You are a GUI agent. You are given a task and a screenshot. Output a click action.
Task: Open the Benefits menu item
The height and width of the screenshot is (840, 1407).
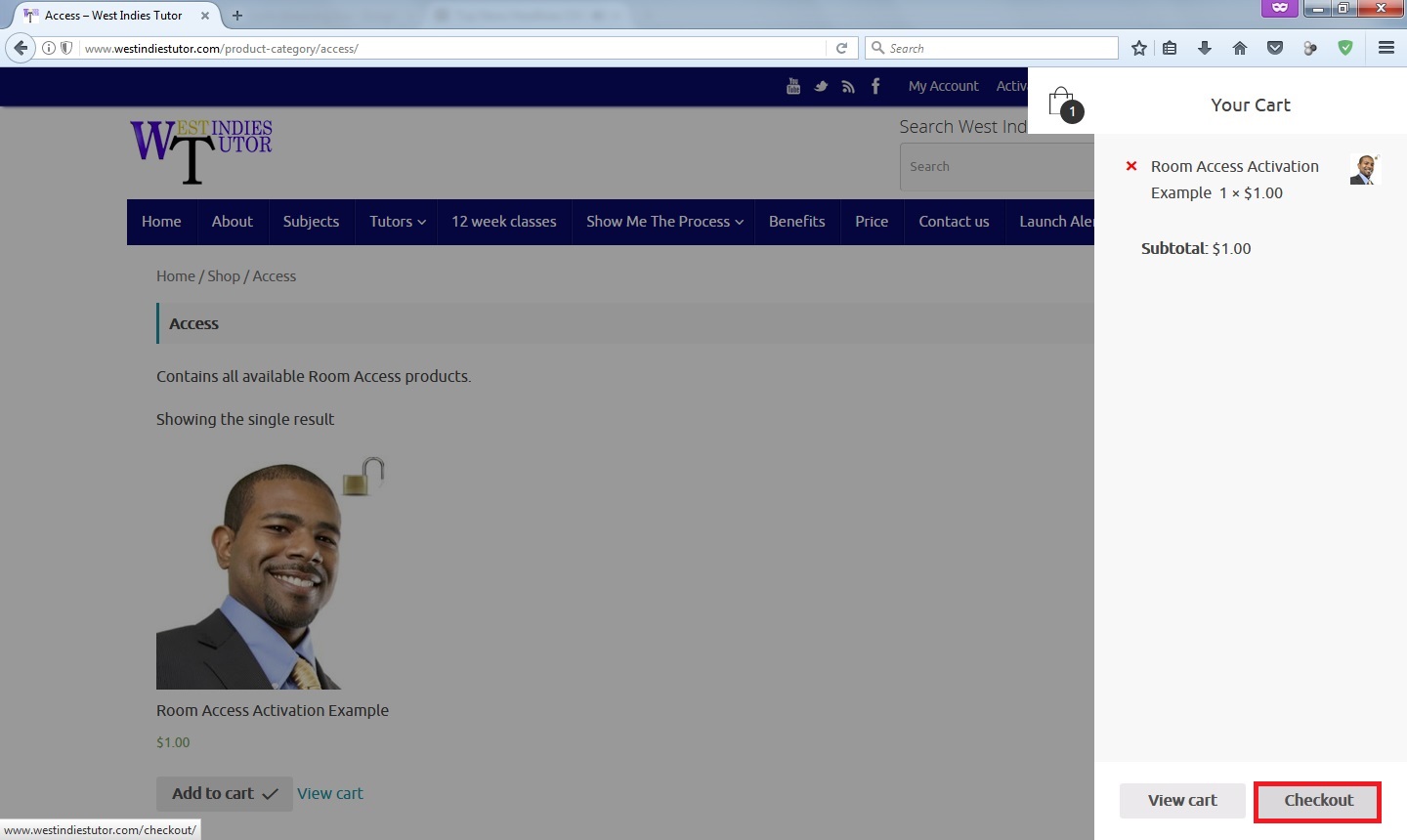tap(797, 222)
